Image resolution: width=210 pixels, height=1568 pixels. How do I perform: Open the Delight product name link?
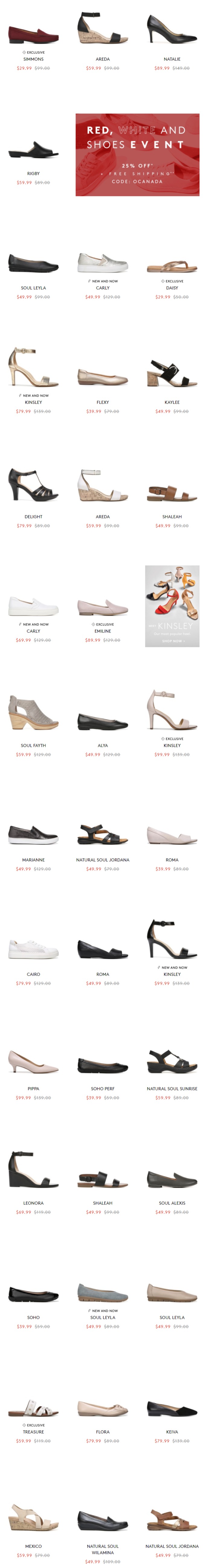pyautogui.click(x=33, y=517)
